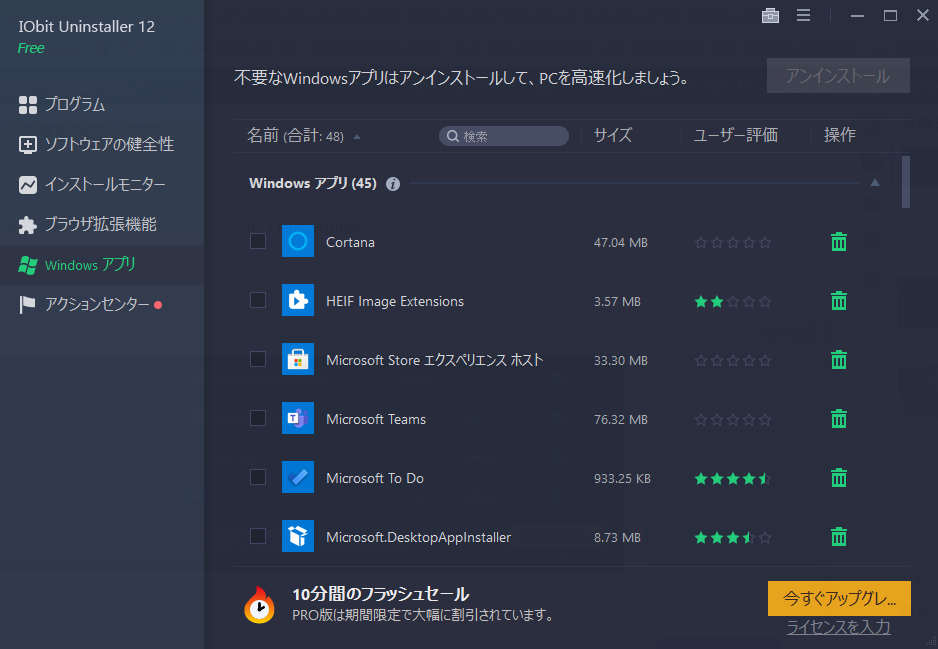Click the 今すぐアップグレード button
This screenshot has width=938, height=649.
tap(838, 598)
